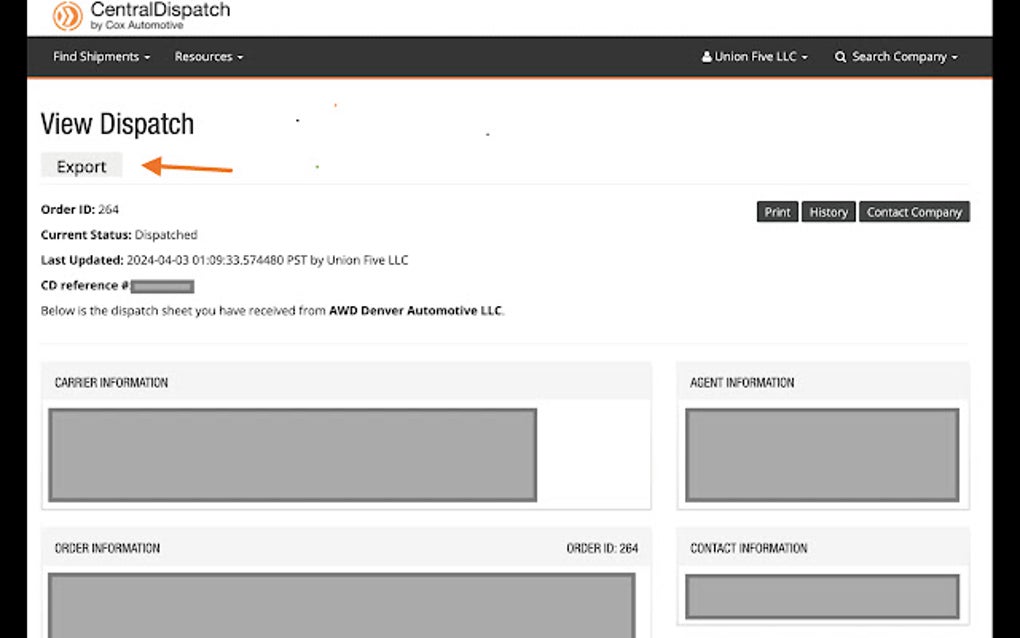The height and width of the screenshot is (638, 1020).
Task: Expand the Find Shipments chevron
Action: (145, 57)
